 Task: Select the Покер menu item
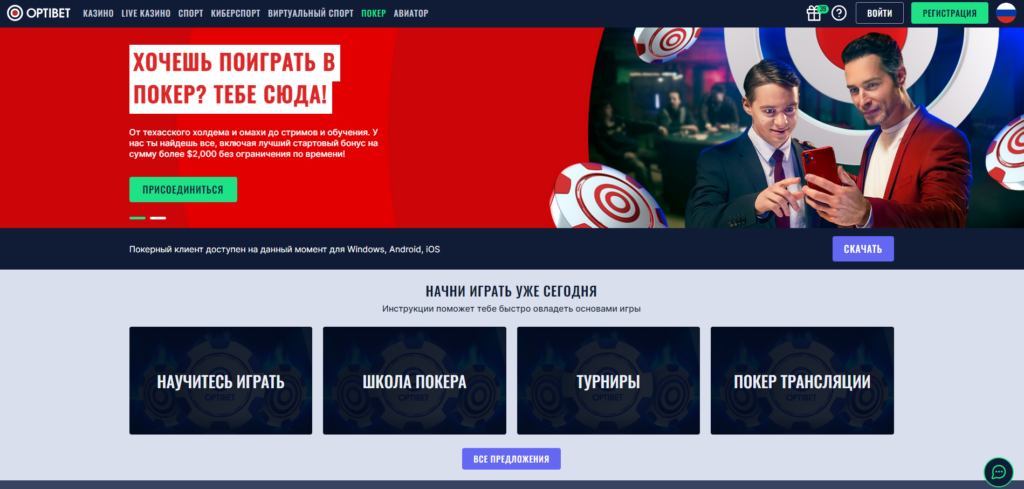coord(374,13)
